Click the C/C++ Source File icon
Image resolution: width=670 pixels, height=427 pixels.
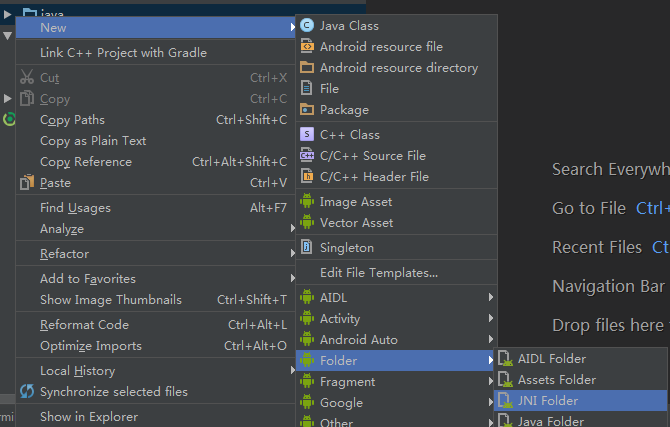(307, 155)
